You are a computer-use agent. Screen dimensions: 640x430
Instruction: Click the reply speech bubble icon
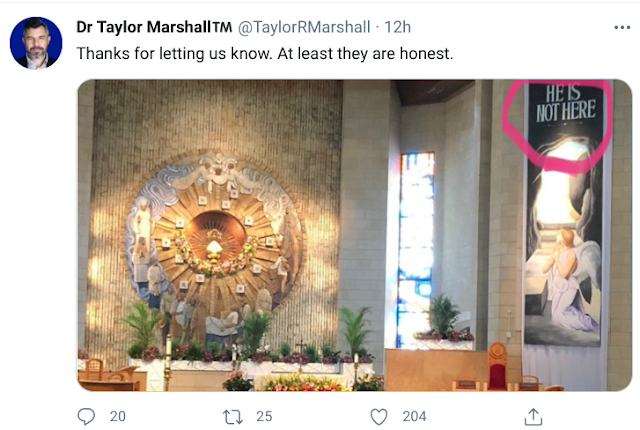click(87, 415)
